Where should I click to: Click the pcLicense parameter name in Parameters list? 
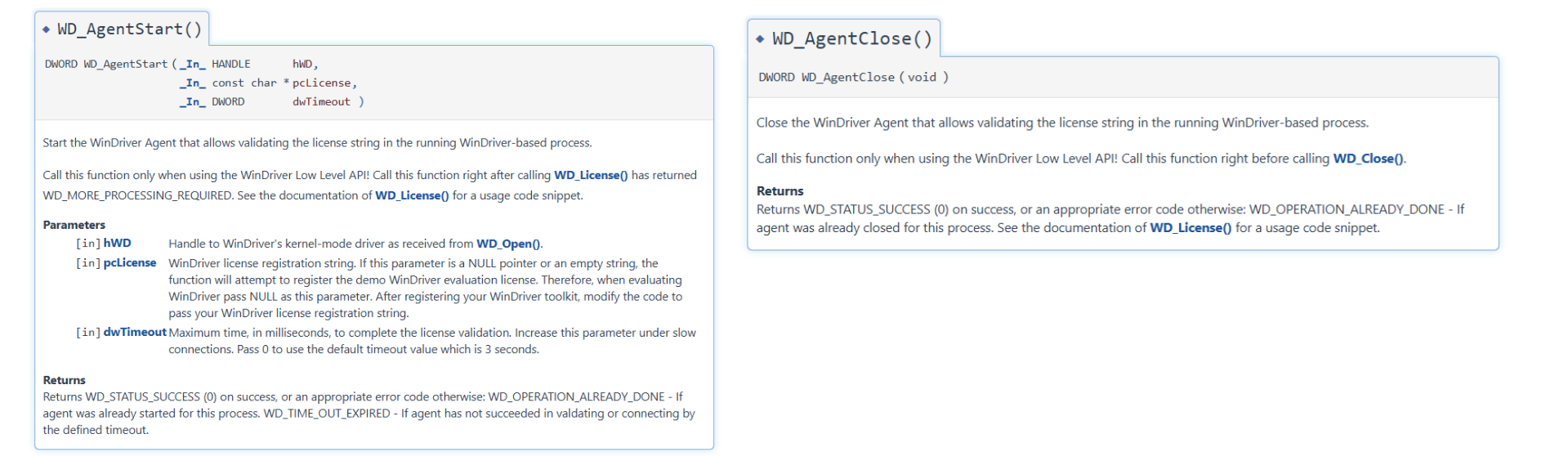coord(130,262)
